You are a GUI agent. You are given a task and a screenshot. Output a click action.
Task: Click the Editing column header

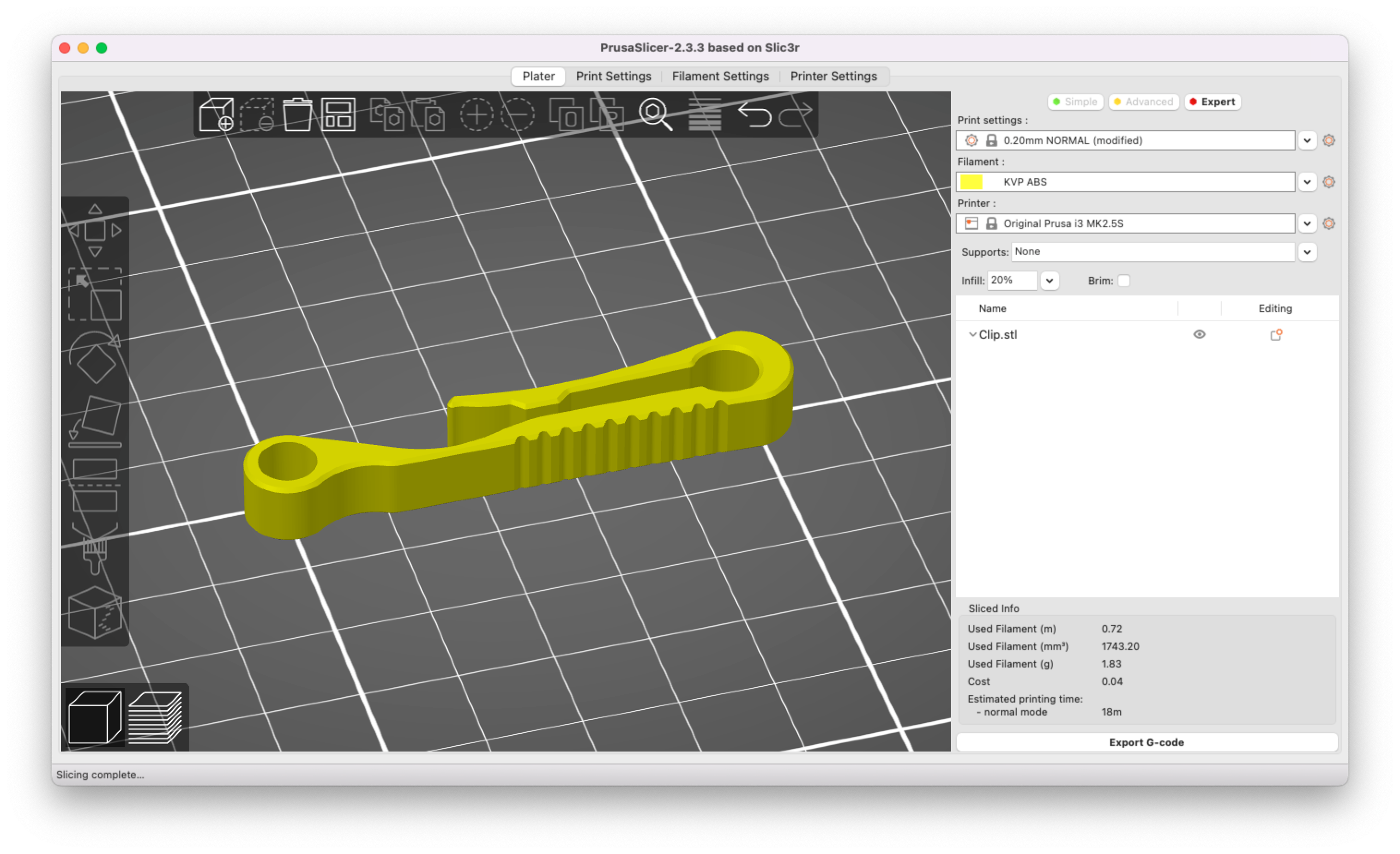tap(1275, 308)
